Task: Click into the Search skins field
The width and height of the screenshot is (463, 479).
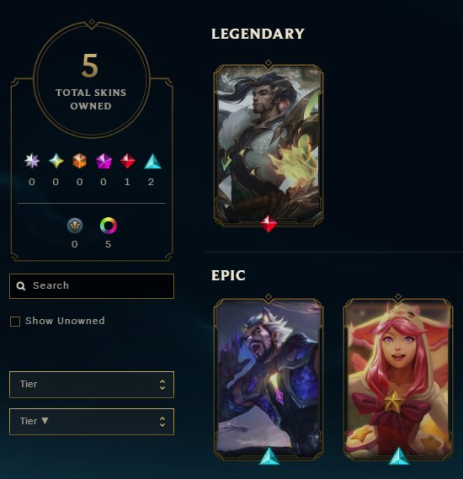Action: click(x=92, y=286)
